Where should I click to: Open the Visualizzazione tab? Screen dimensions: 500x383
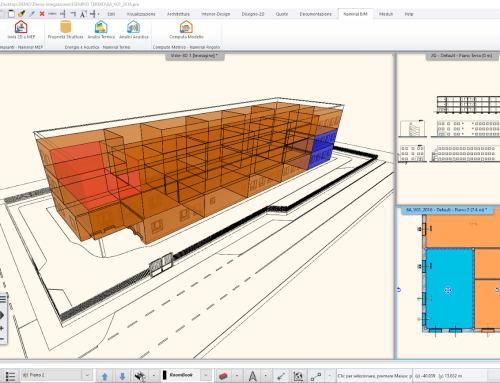[x=141, y=14]
